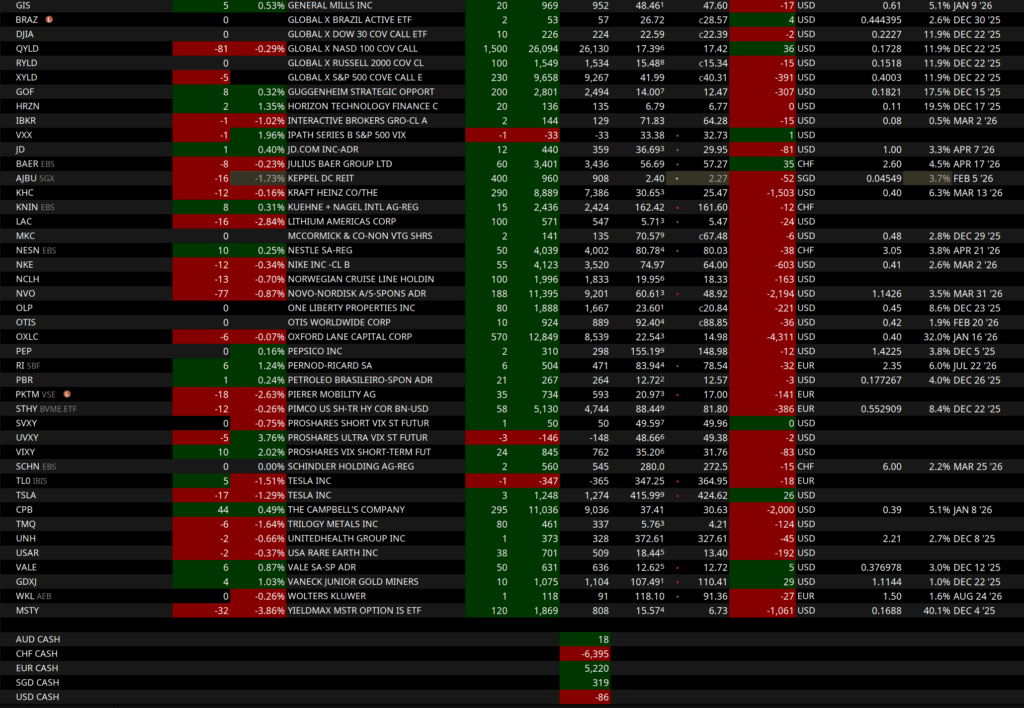
Task: Select the QYLD ticker row
Action: (x=28, y=48)
